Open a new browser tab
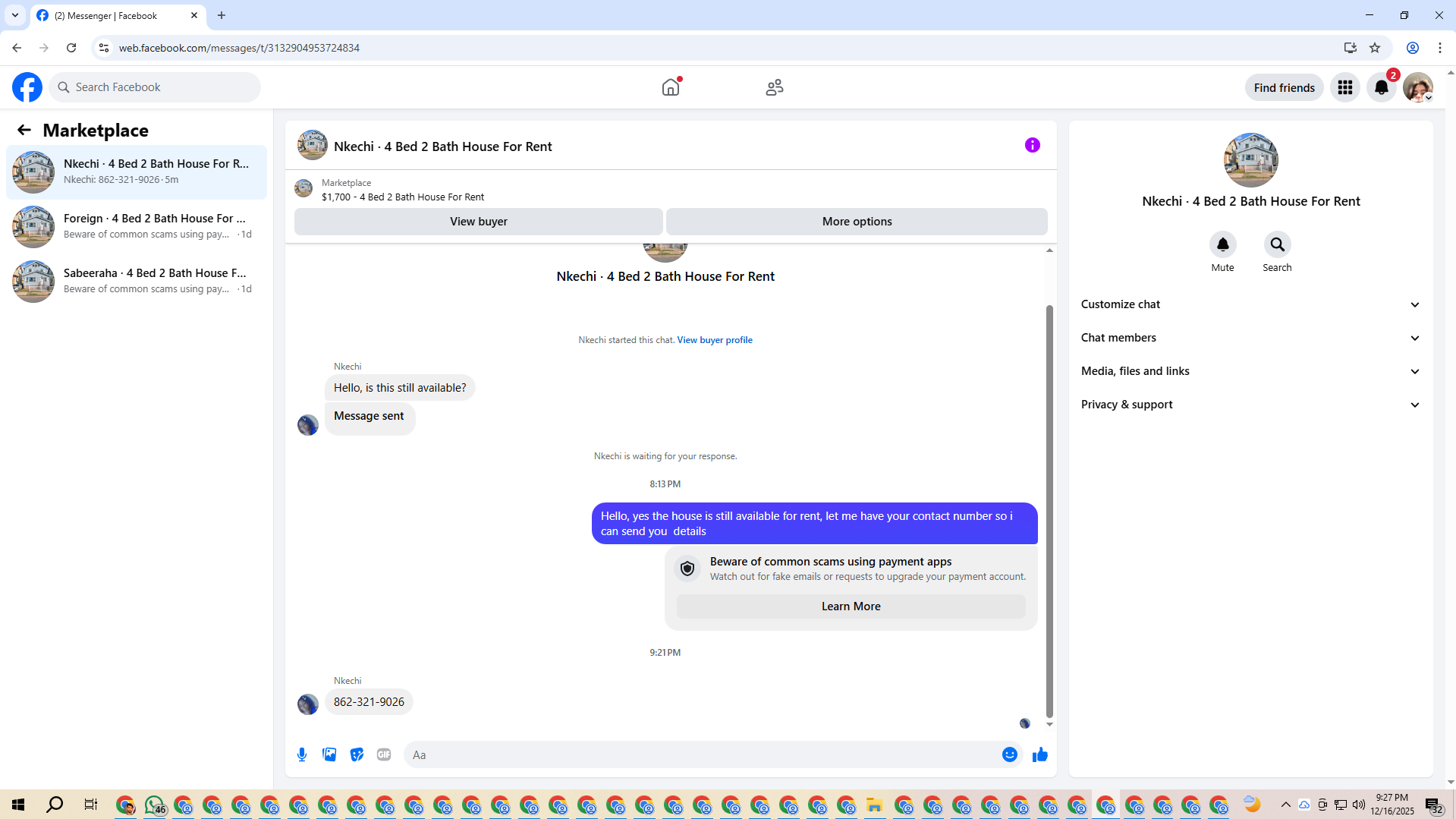Screen dimensions: 1456x819 coord(222,15)
